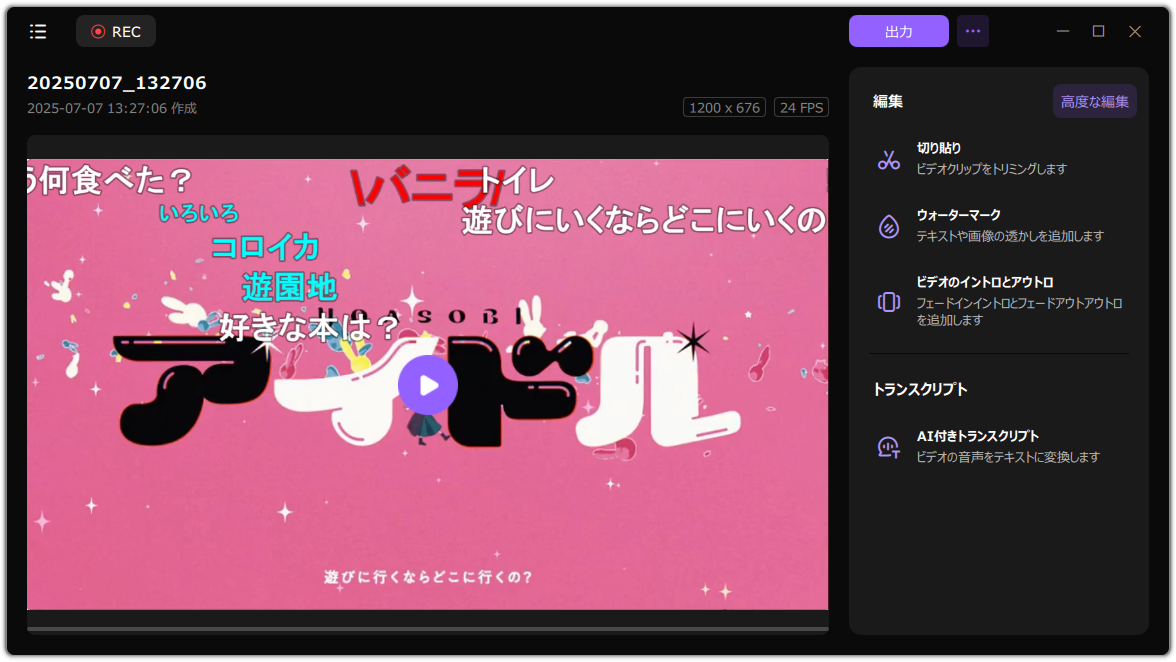The image size is (1176, 662).
Task: Open the recordings list icon top-left
Action: coord(38,31)
